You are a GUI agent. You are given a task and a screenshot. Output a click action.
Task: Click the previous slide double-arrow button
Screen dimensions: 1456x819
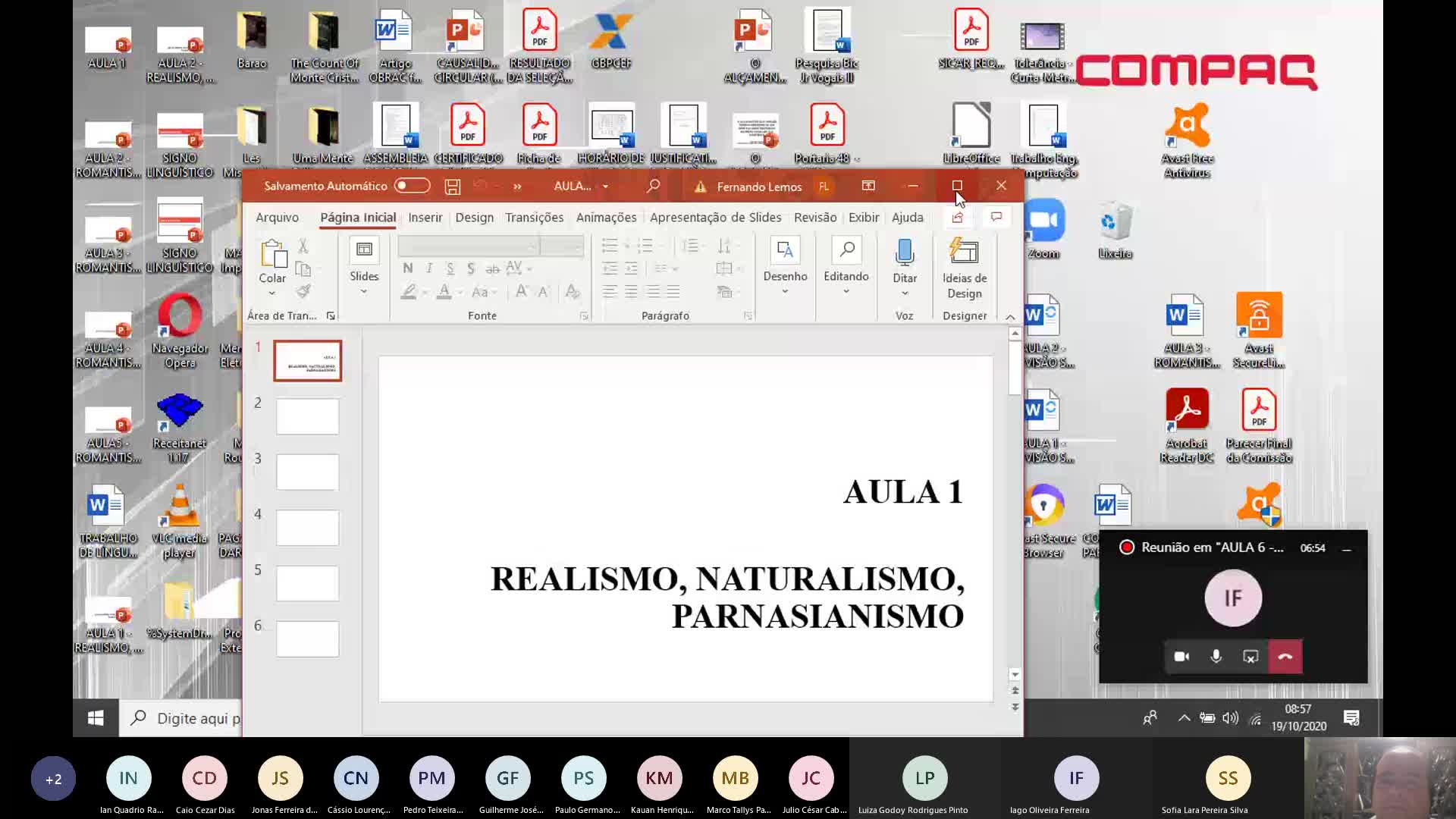[x=1015, y=690]
